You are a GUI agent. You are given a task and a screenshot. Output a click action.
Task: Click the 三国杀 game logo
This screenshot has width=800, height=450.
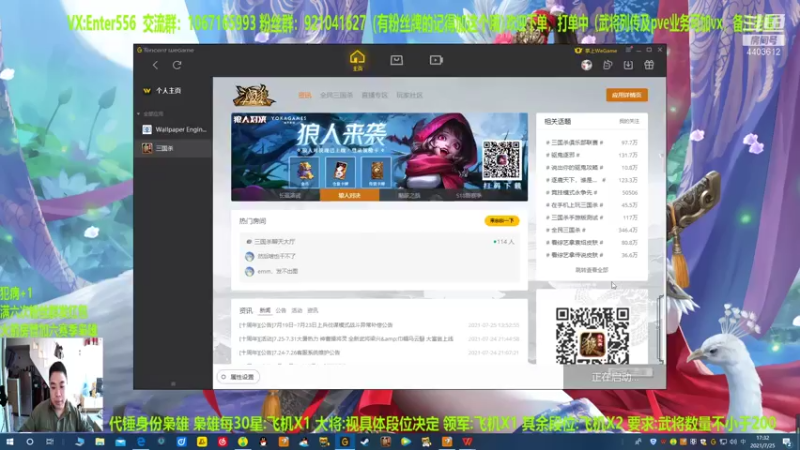(x=254, y=95)
